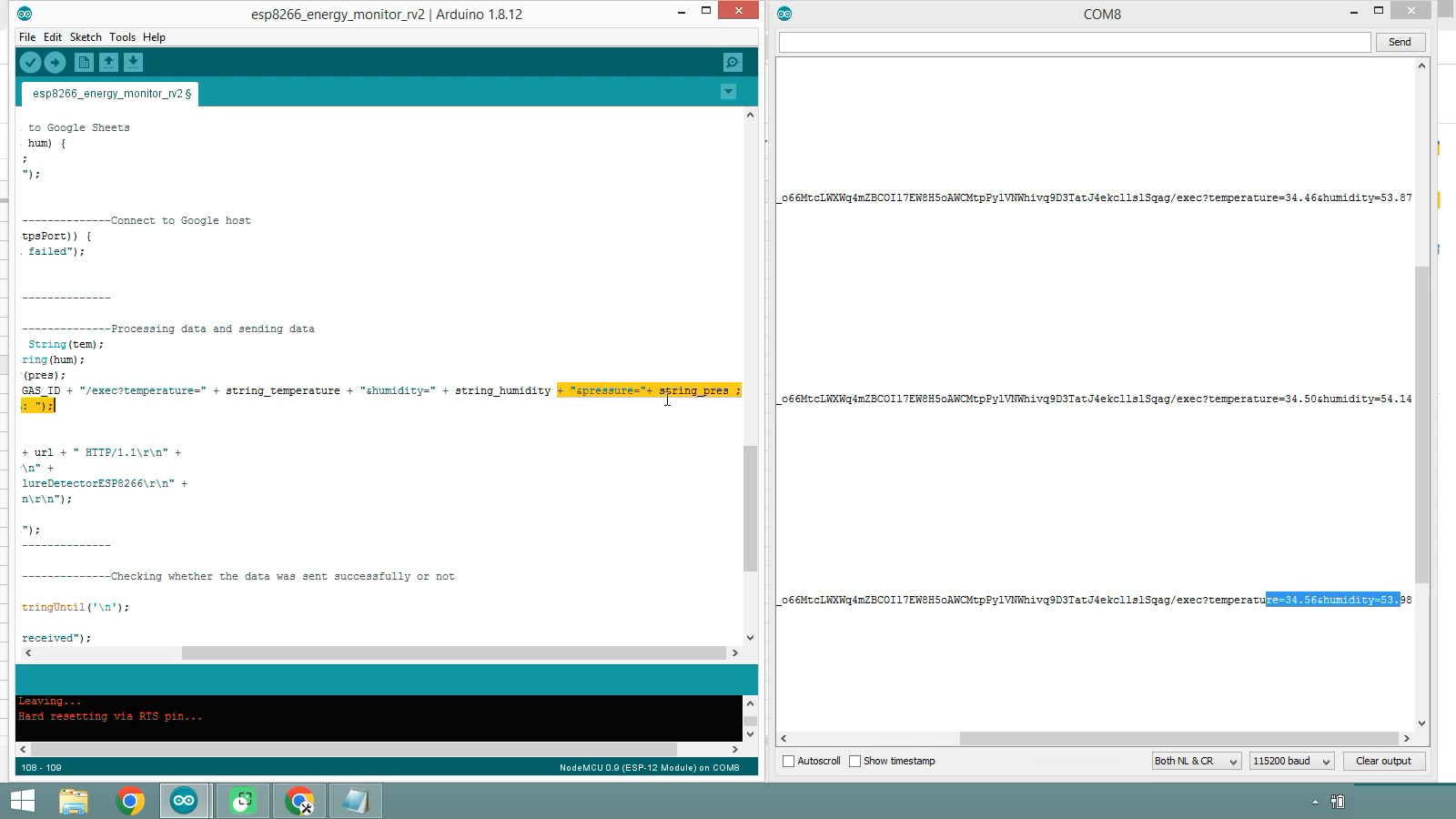The height and width of the screenshot is (819, 1456).
Task: Open the Help menu
Action: pos(154,37)
